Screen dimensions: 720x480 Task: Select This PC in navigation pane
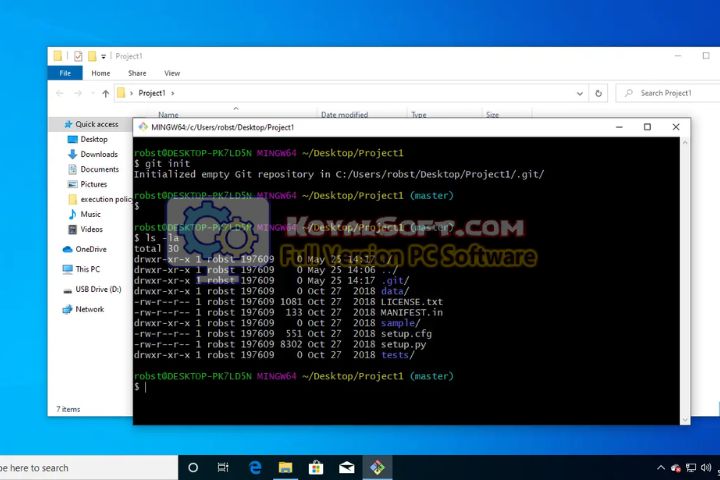(88, 269)
